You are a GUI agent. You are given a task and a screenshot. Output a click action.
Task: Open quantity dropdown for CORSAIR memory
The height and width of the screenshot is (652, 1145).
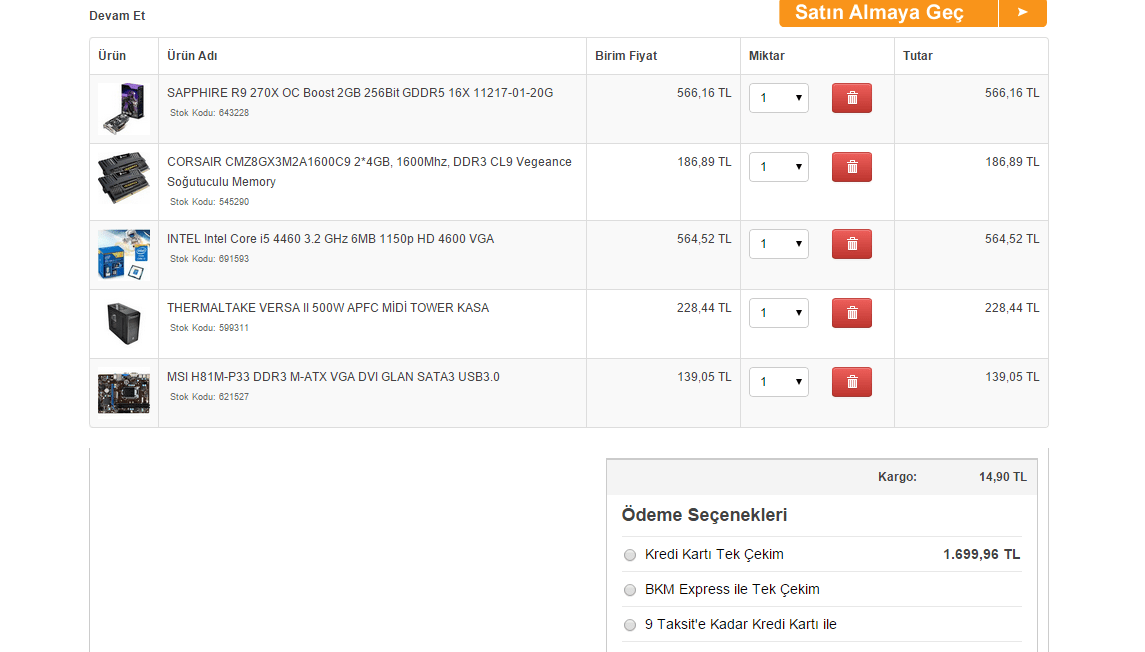tap(778, 167)
